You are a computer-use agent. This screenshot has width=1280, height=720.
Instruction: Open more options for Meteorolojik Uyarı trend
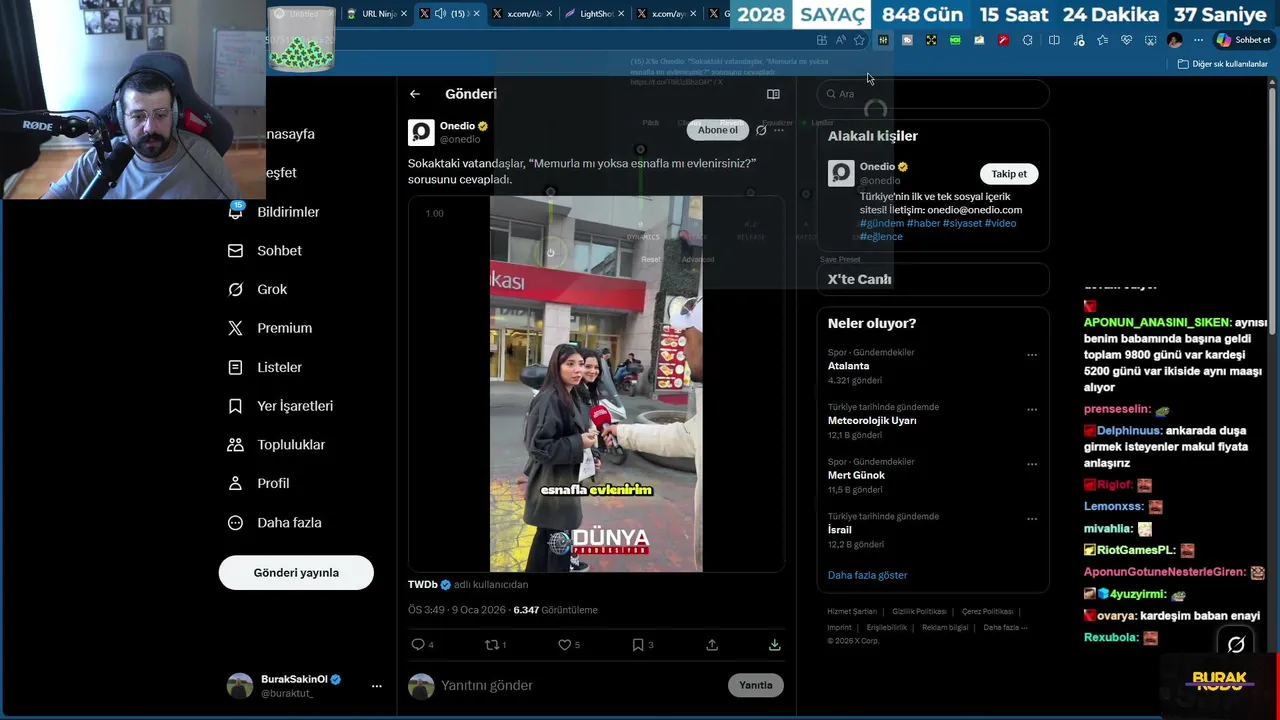pyautogui.click(x=1032, y=410)
